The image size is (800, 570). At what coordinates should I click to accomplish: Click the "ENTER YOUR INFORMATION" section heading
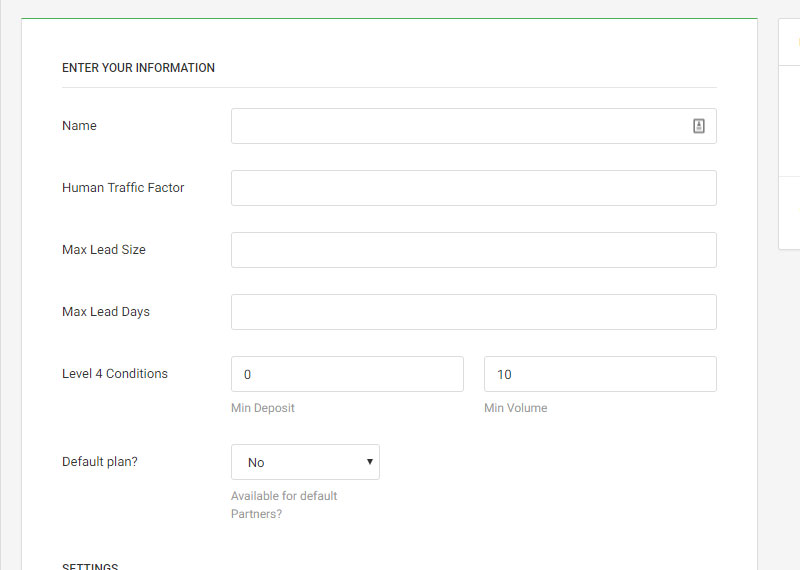pyautogui.click(x=138, y=68)
